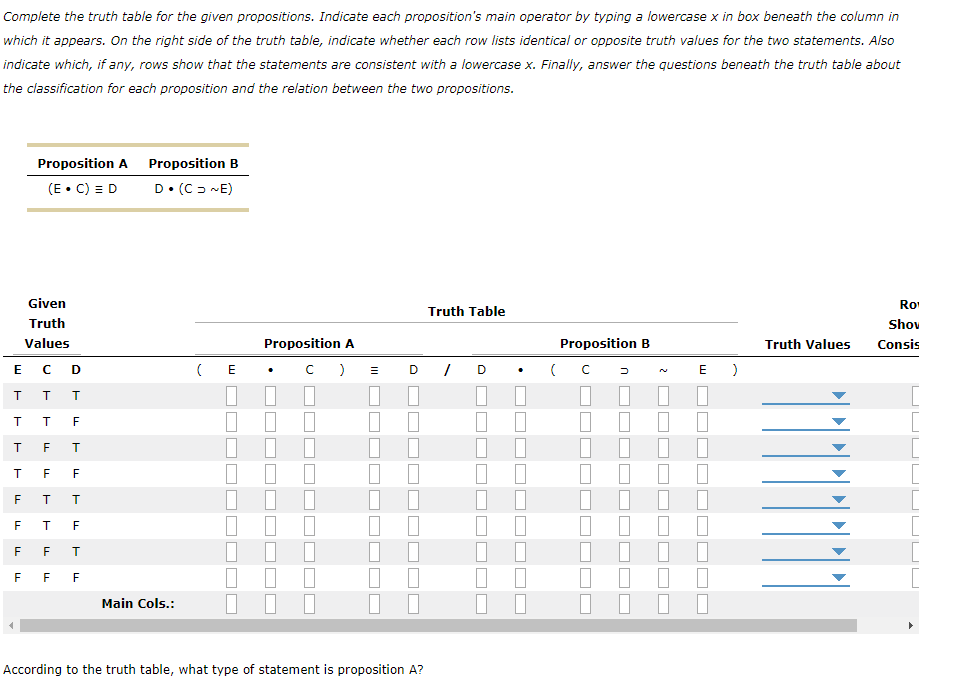Select the tilde column box in the top row
The image size is (973, 692).
point(662,395)
